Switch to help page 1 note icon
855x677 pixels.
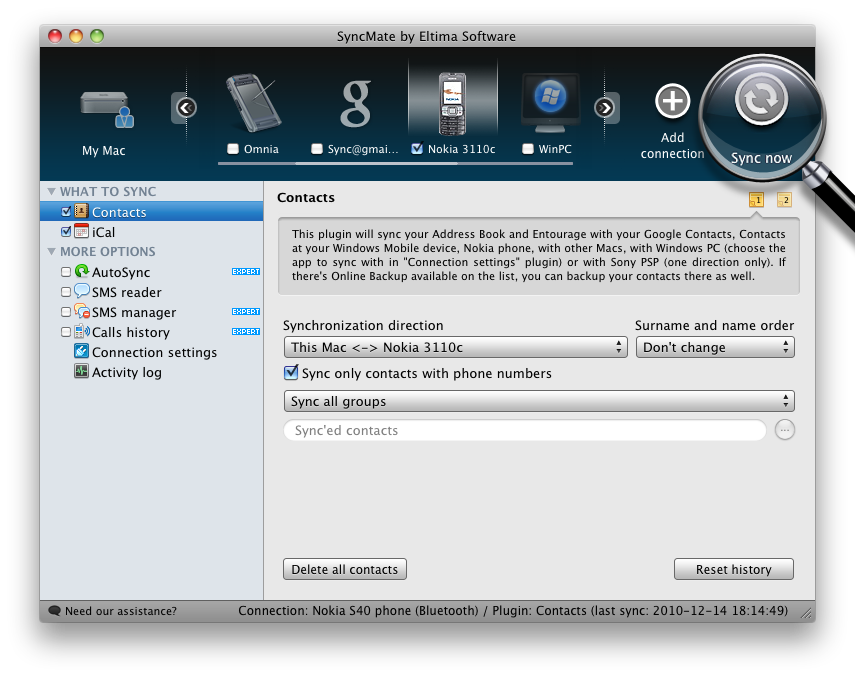pyautogui.click(x=756, y=200)
